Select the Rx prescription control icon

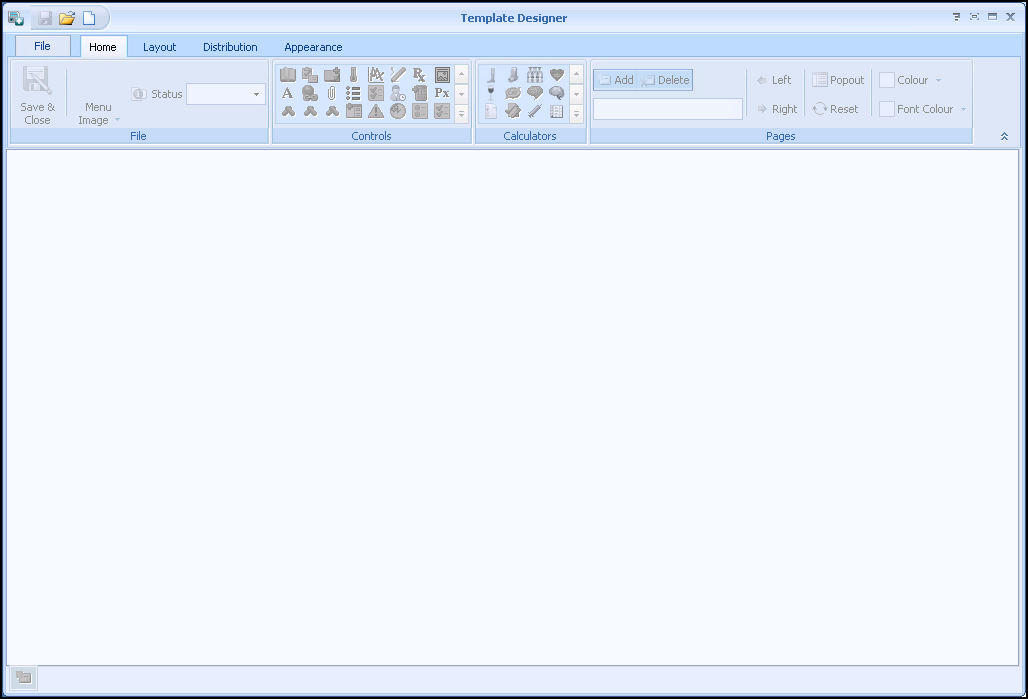(x=419, y=75)
